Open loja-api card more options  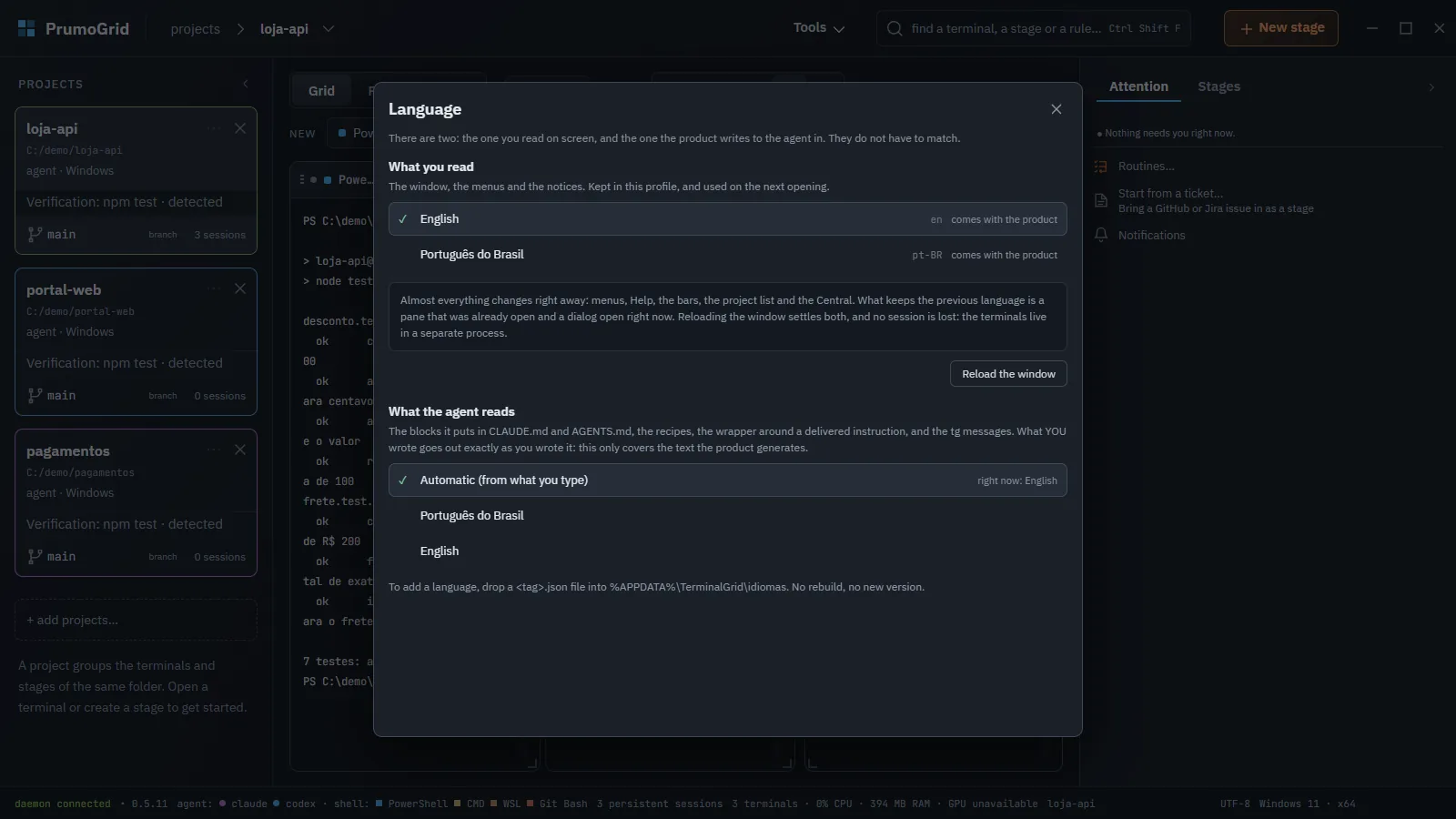point(214,128)
